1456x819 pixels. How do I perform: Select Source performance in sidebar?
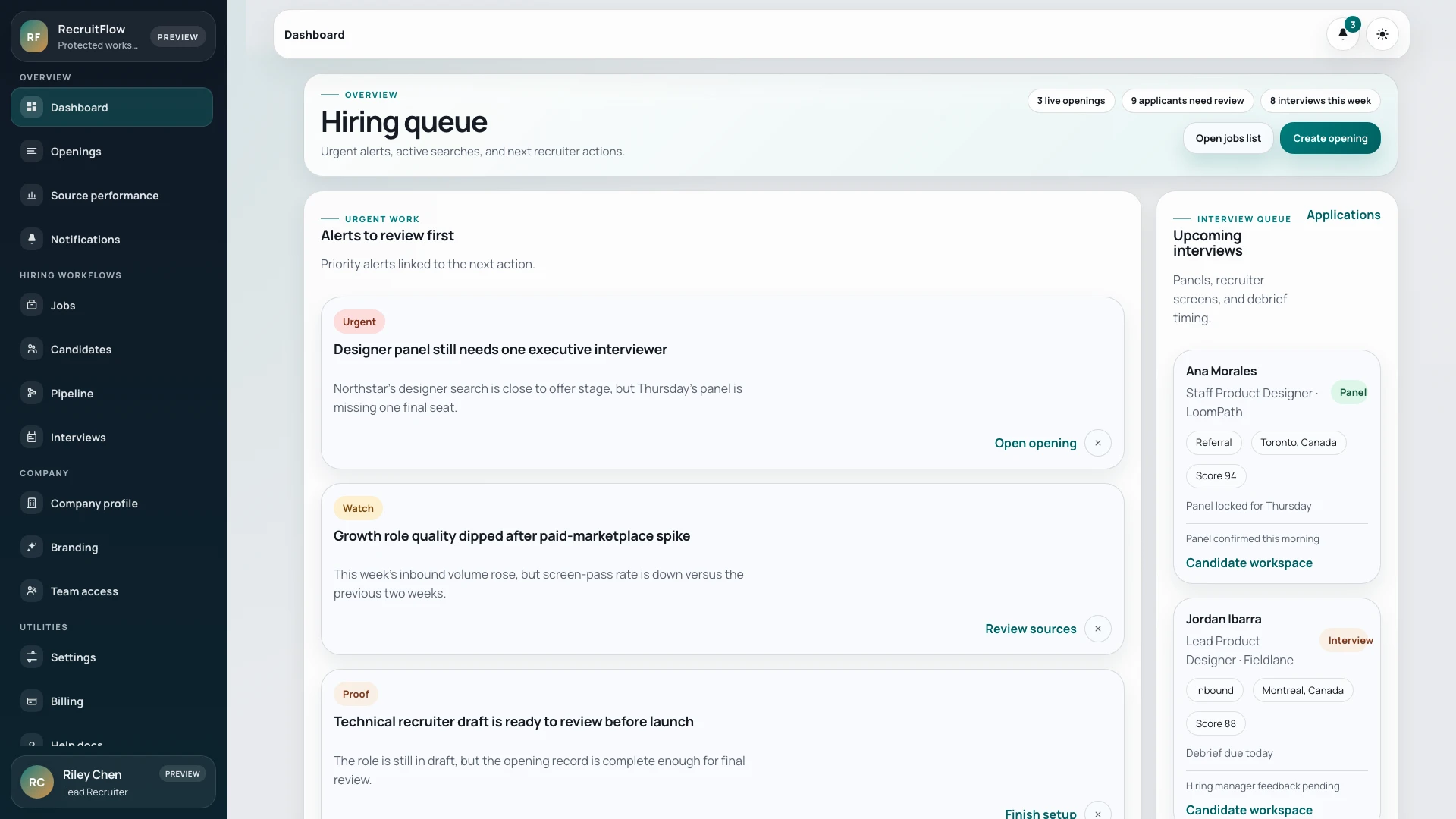111,195
